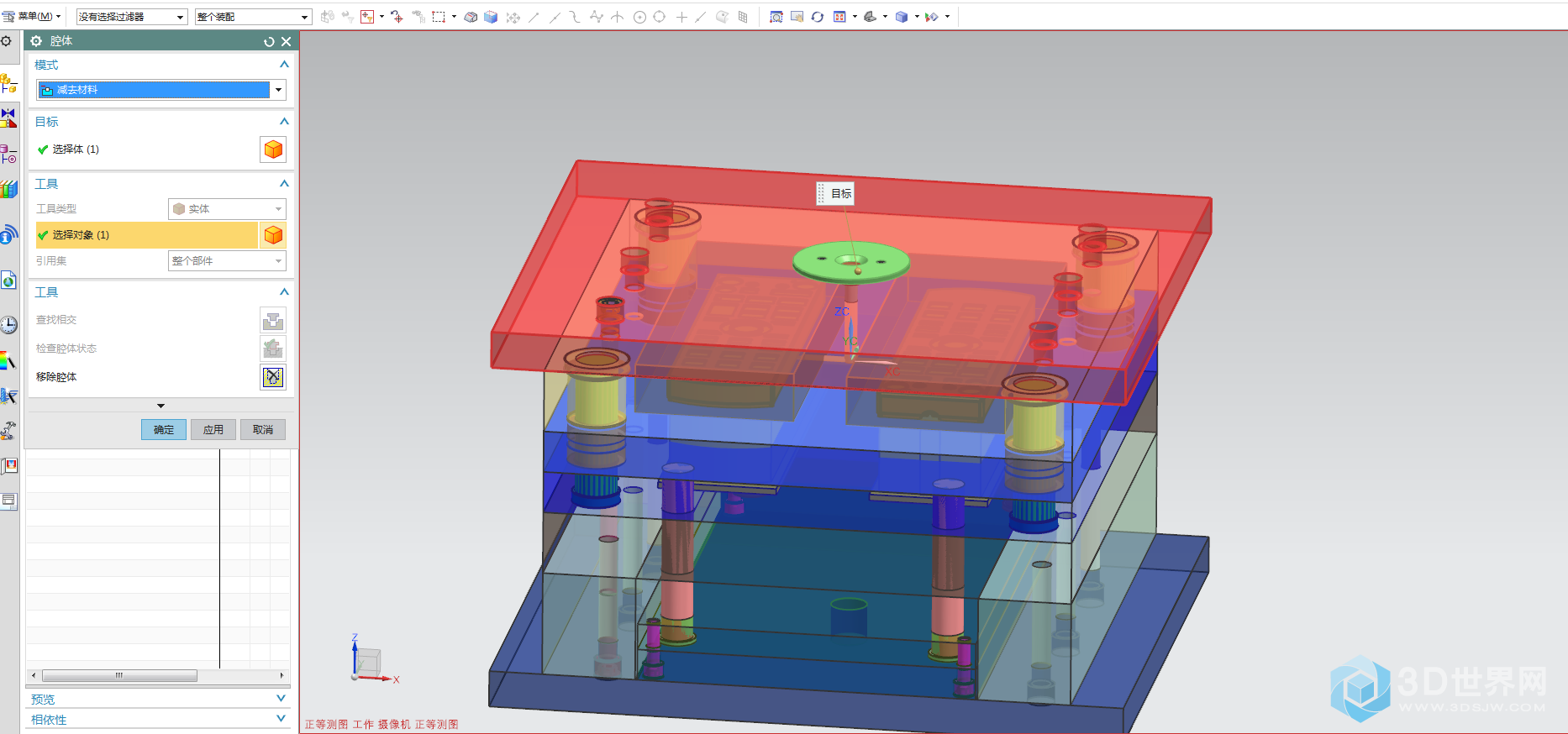Click the red crosshair select-point icon
The image size is (1568, 734).
[397, 17]
